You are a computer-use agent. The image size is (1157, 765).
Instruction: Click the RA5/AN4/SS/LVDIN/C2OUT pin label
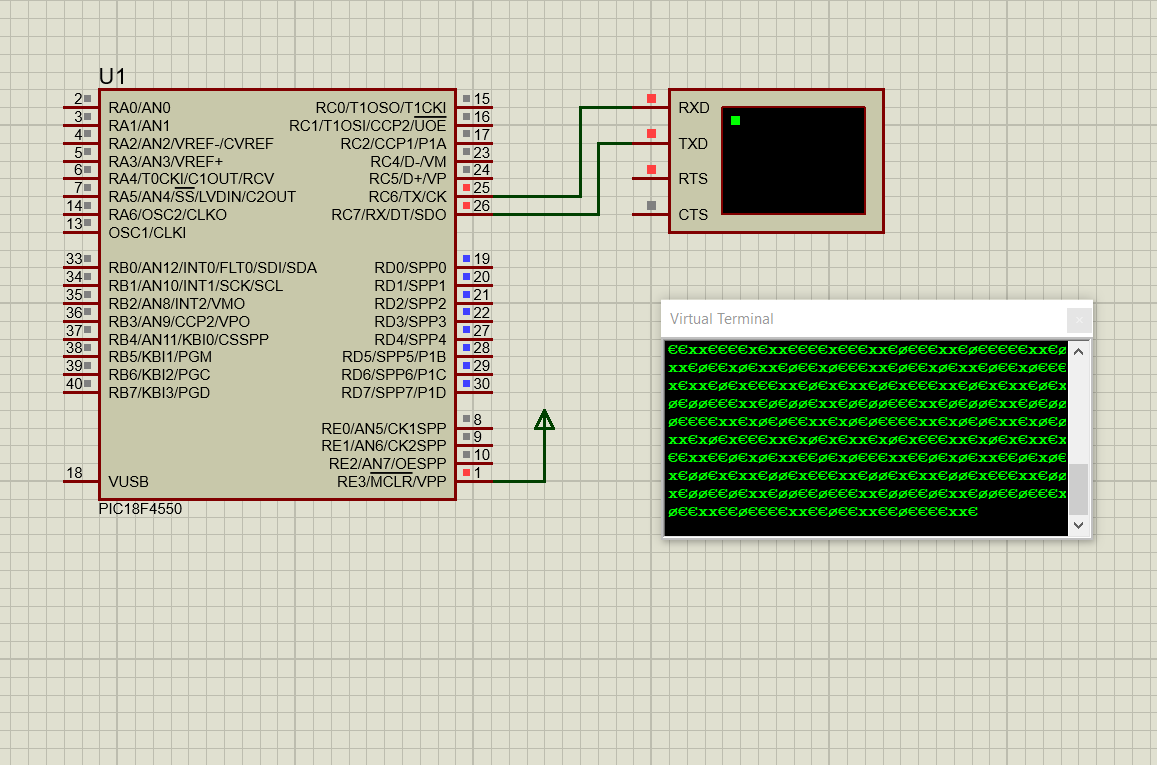[x=202, y=197]
